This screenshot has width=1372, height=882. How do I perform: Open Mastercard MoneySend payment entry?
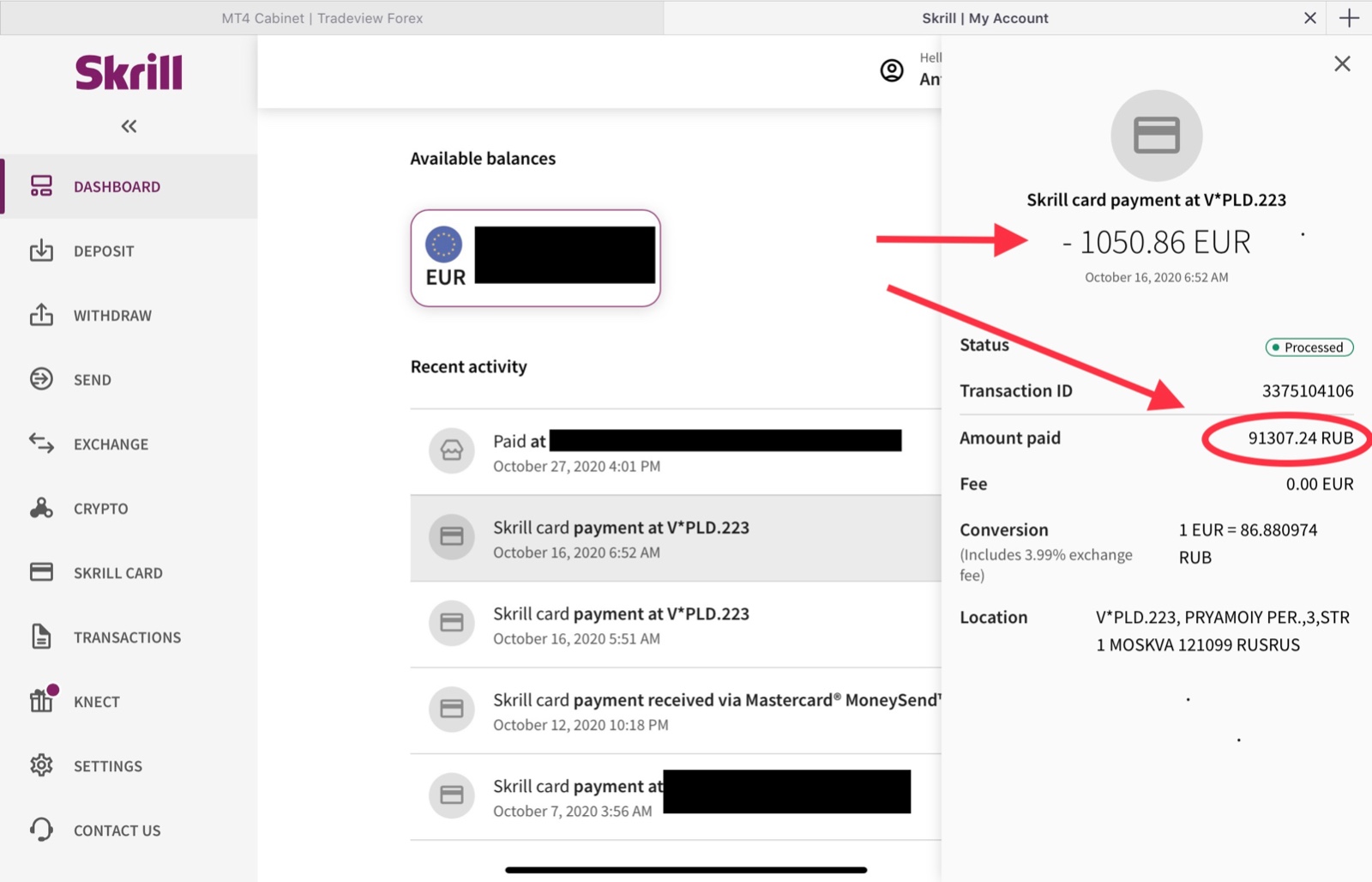(x=676, y=711)
